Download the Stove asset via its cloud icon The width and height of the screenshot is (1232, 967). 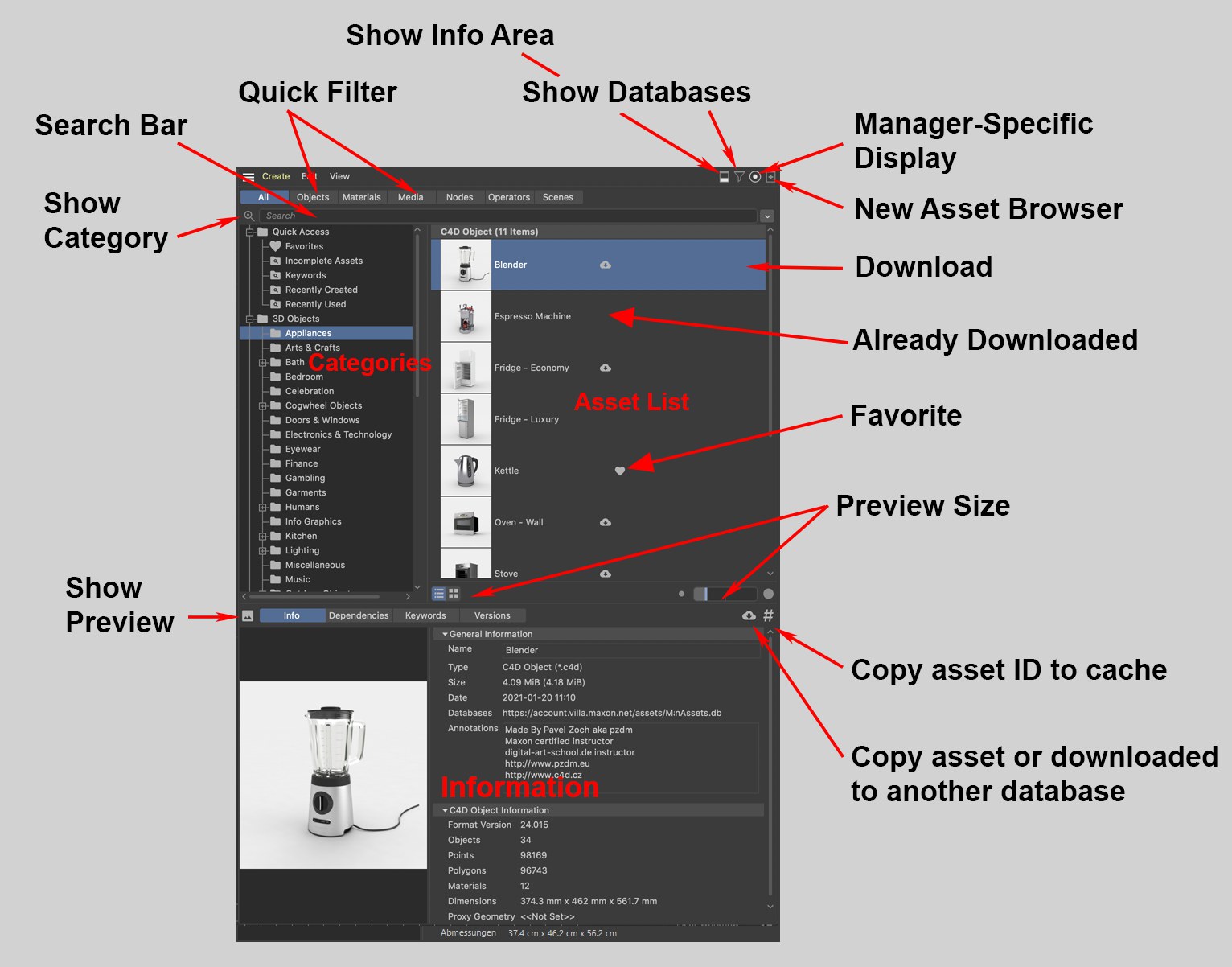point(606,574)
